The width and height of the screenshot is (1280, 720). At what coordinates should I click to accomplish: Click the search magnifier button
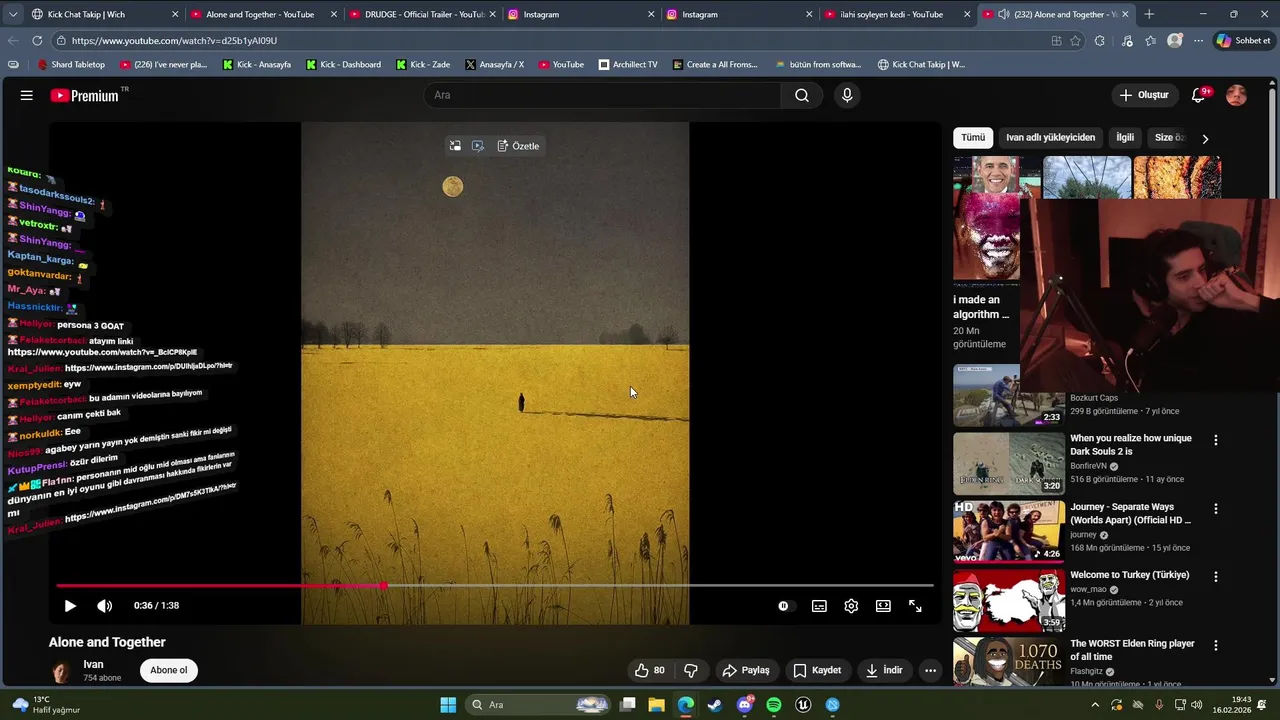click(x=802, y=95)
